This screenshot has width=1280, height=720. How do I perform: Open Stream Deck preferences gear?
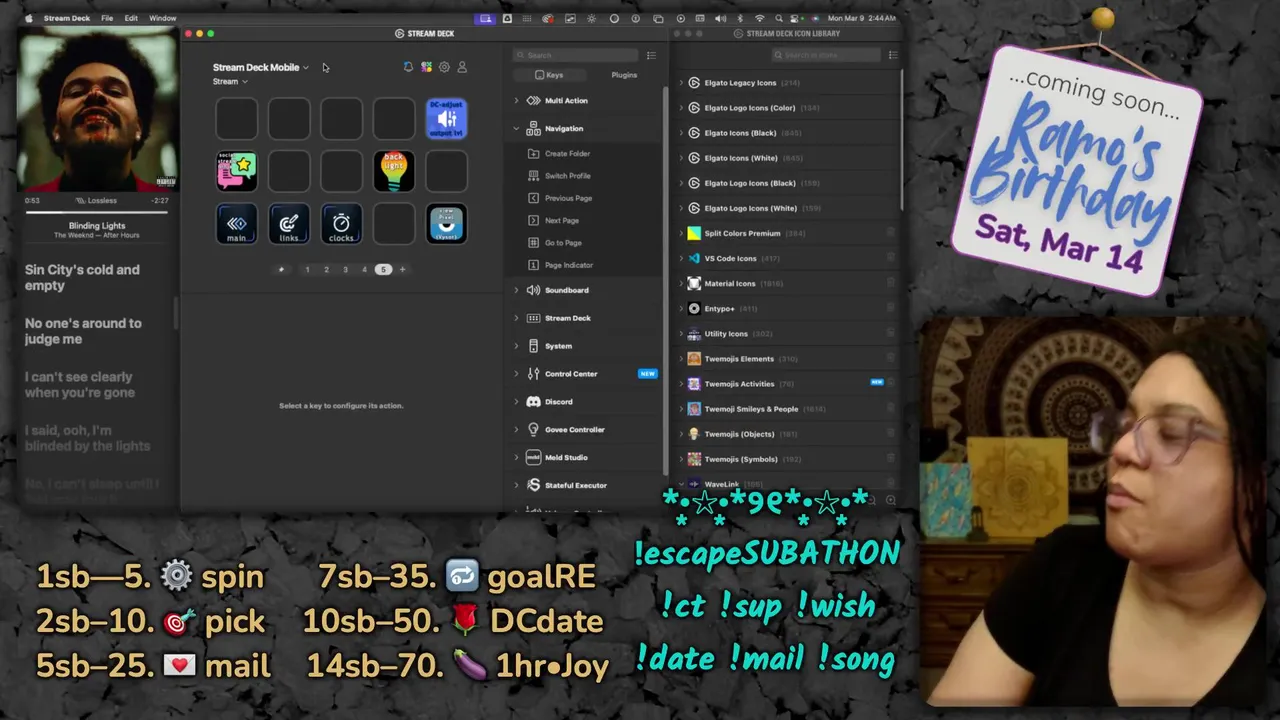coord(444,67)
